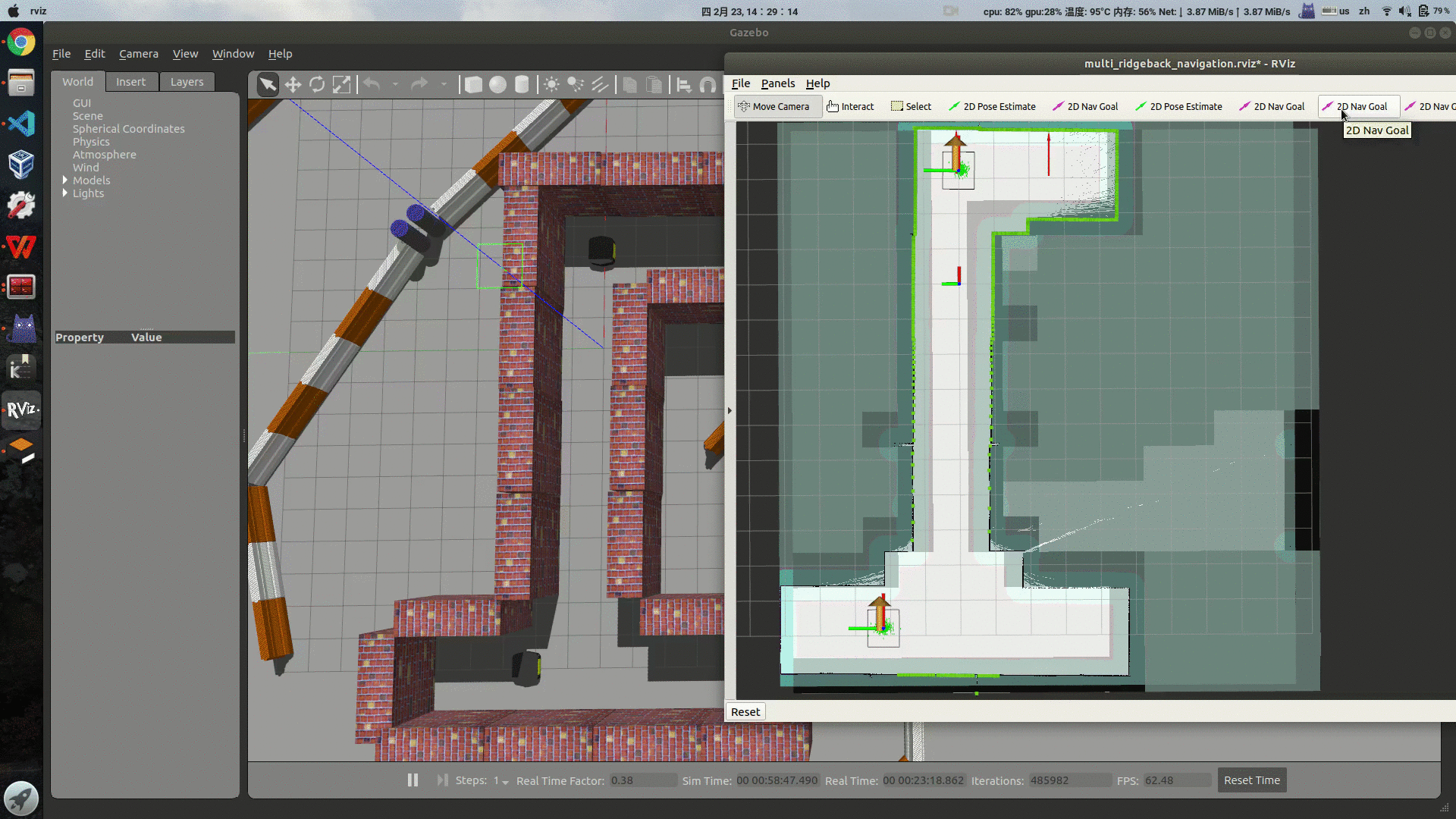Open Visual Studio Code from the dock
Viewport: 1456px width, 819px height.
coord(21,124)
